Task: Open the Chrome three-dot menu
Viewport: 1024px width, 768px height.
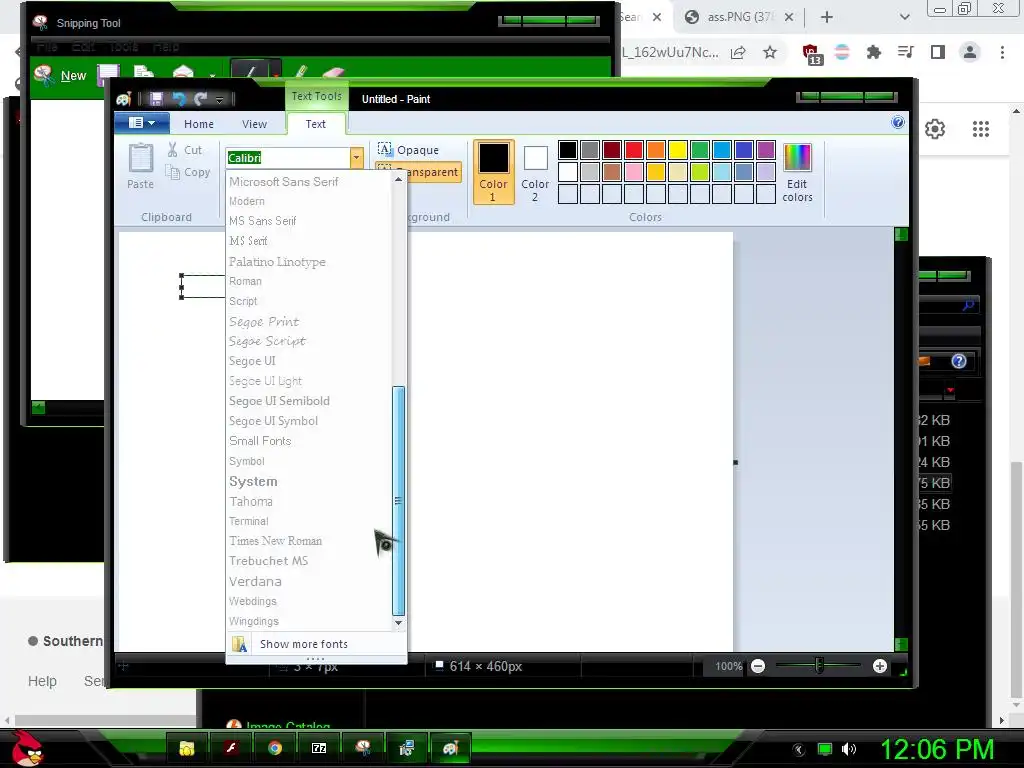Action: pyautogui.click(x=1002, y=52)
